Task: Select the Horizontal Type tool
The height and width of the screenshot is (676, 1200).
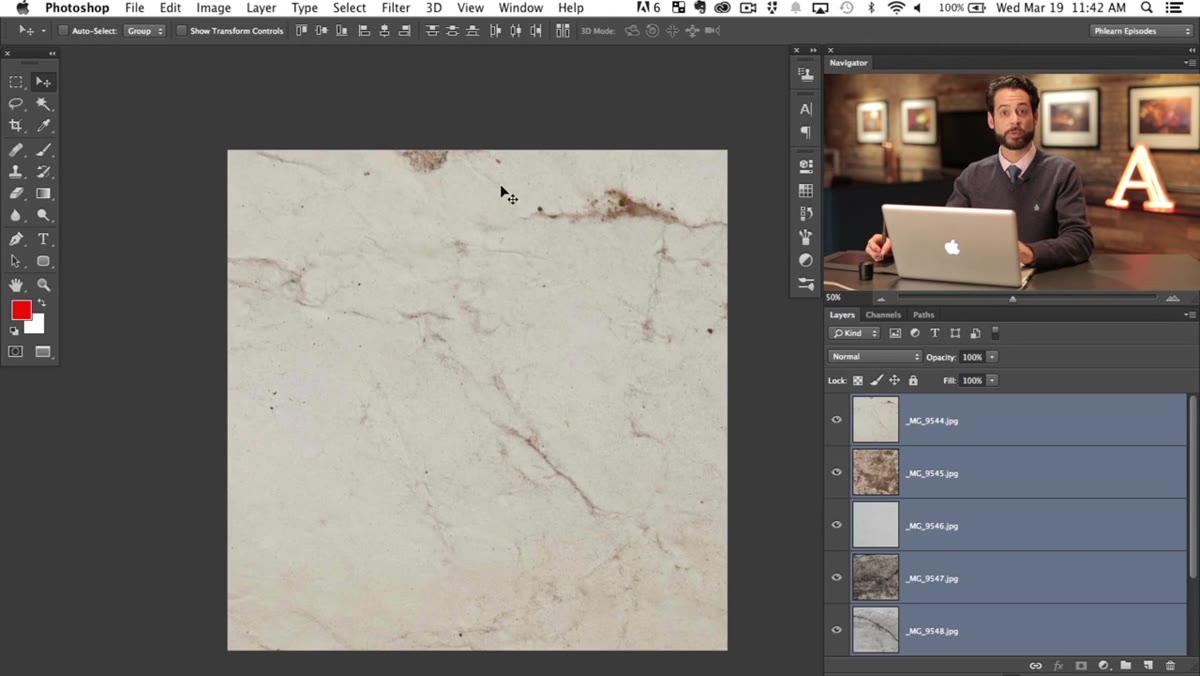Action: [43, 240]
